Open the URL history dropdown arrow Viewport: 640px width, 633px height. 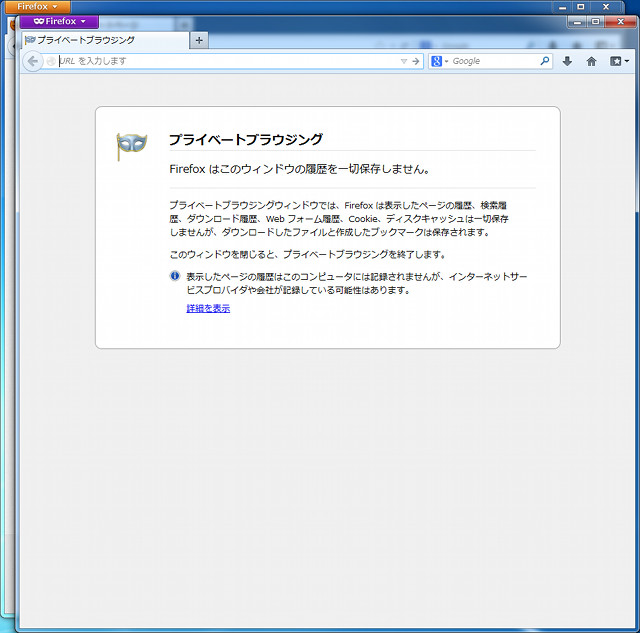(404, 61)
